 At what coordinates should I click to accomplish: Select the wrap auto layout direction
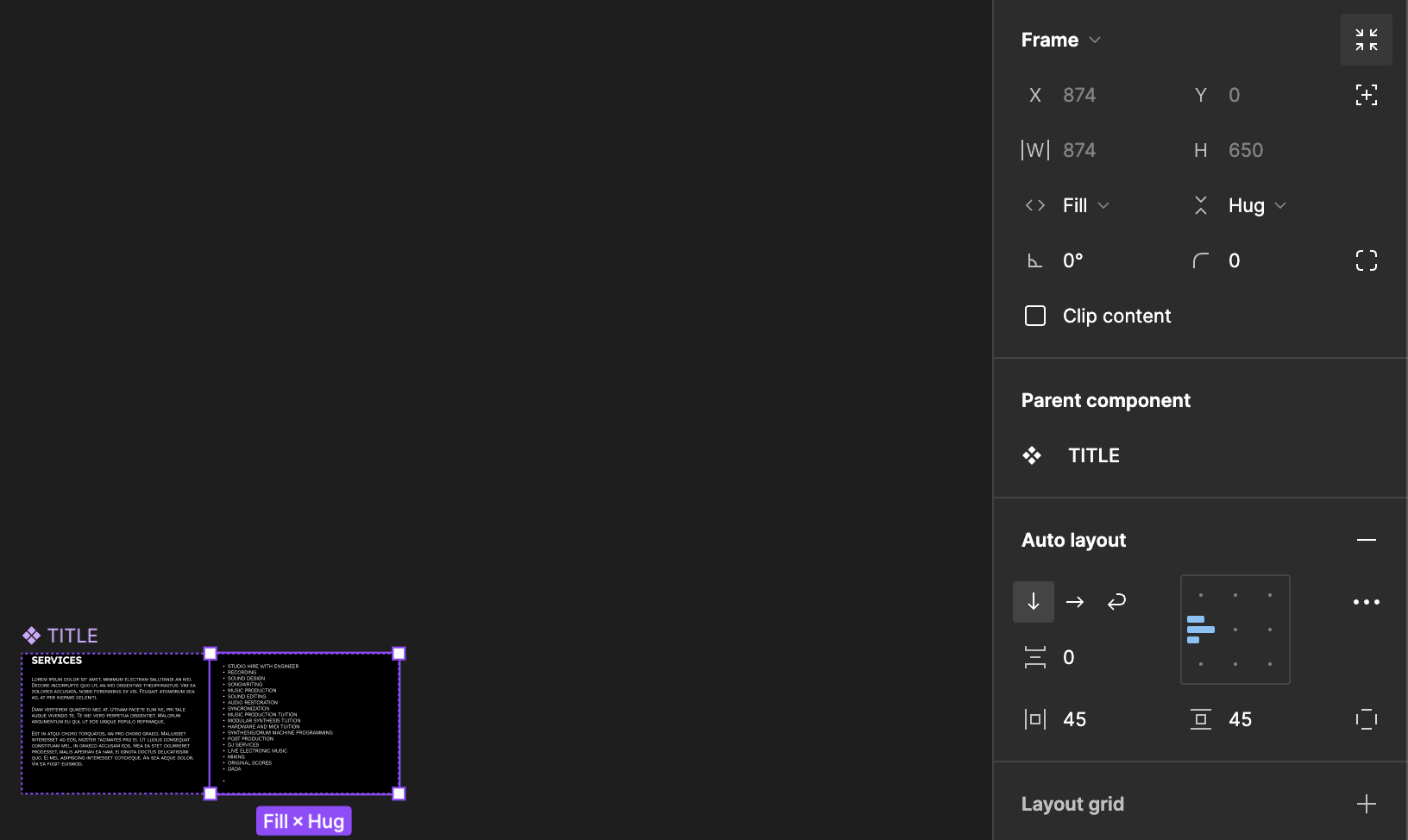click(1116, 602)
